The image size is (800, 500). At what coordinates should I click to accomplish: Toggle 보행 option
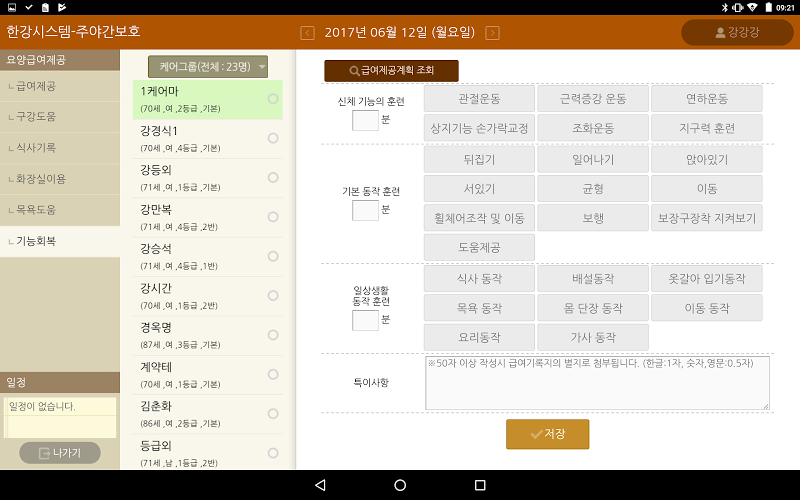(593, 218)
